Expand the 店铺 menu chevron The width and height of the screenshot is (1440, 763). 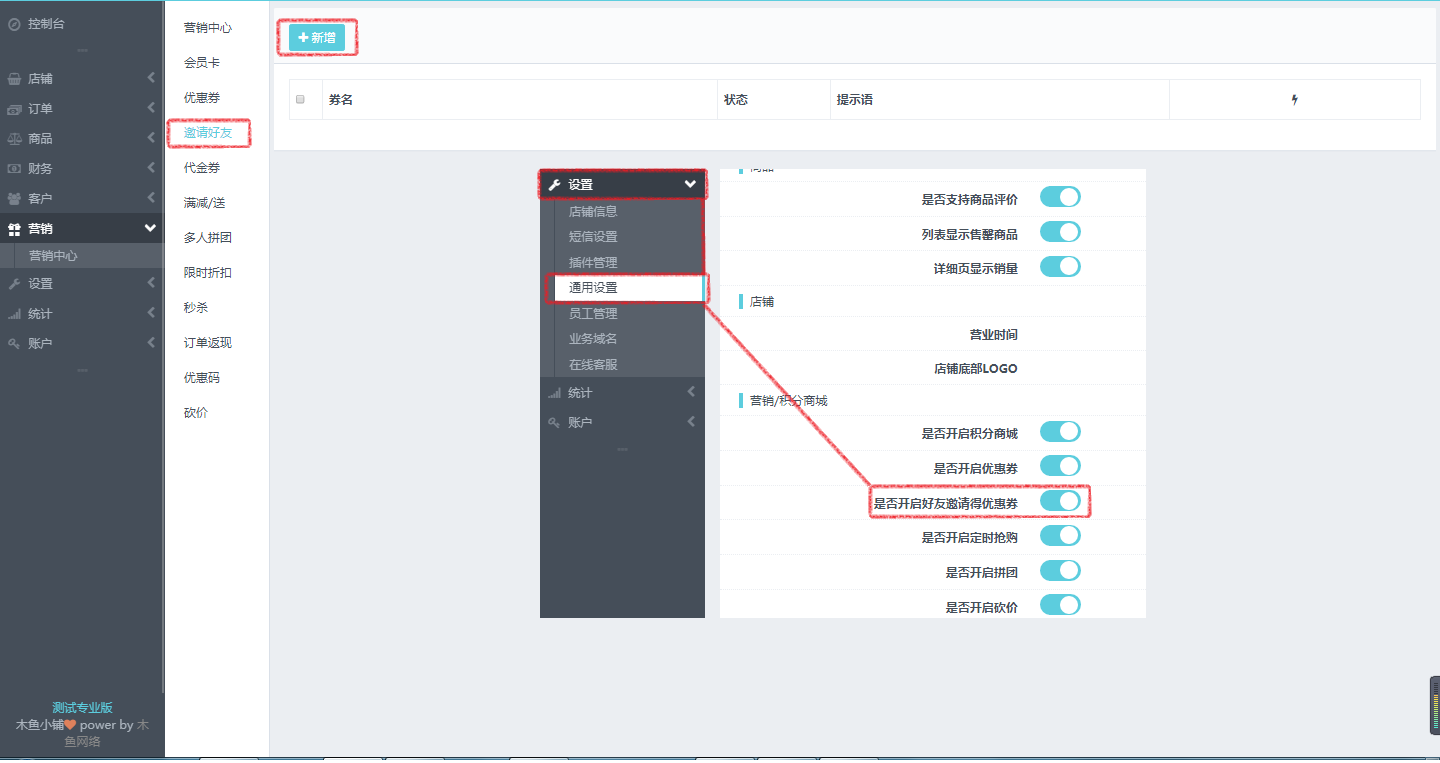(x=151, y=79)
